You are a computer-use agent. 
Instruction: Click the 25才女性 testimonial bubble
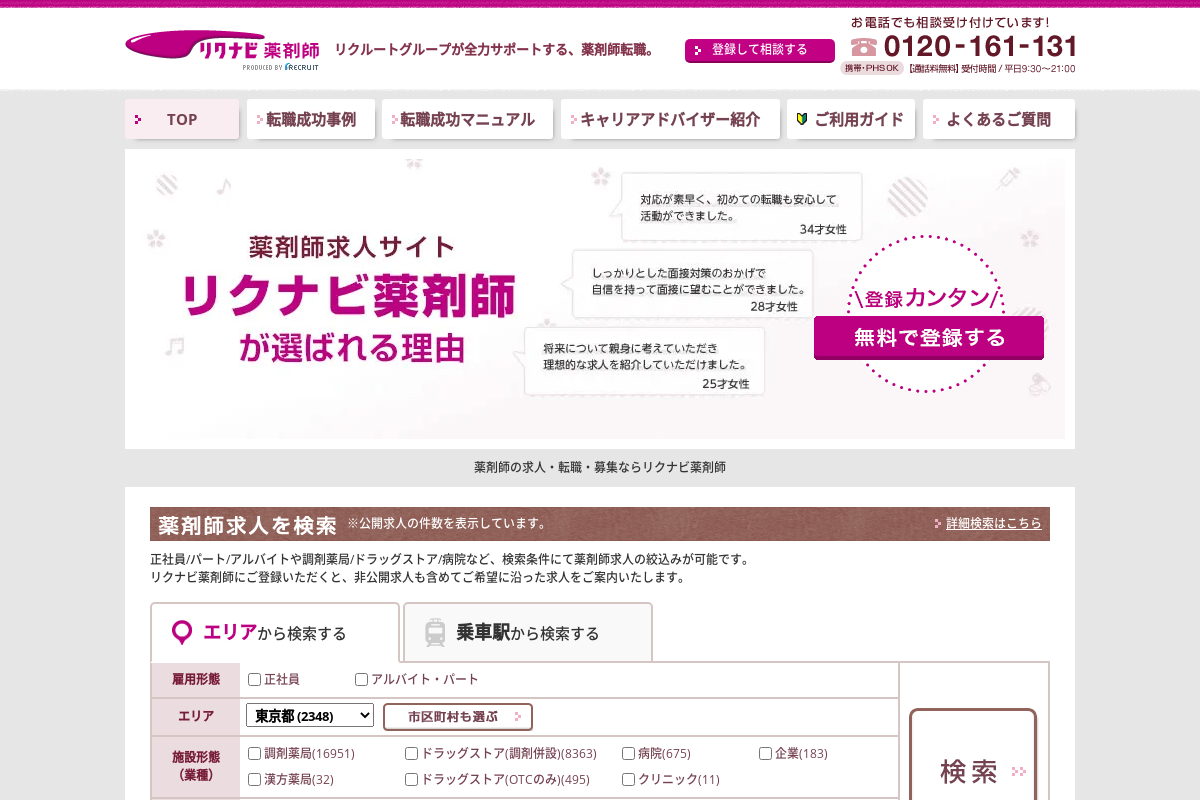pos(643,361)
